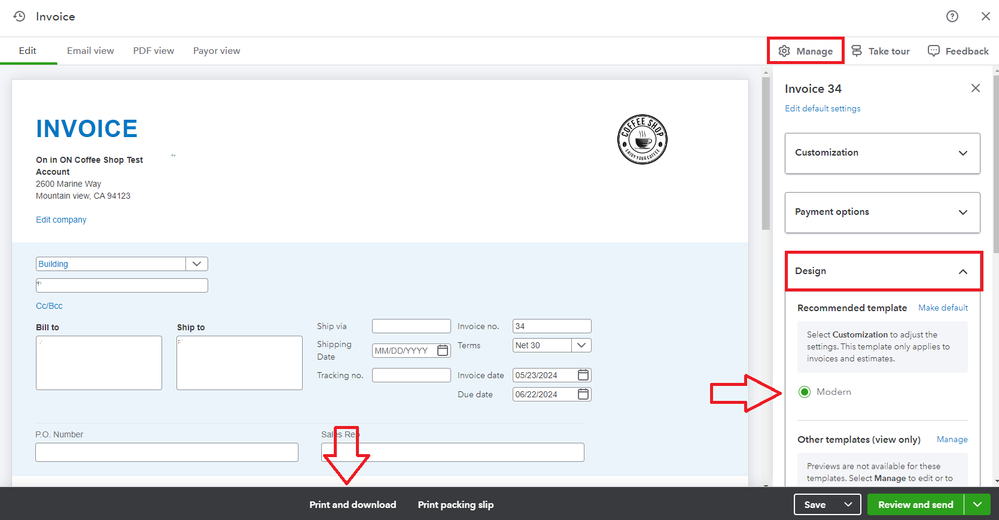The width and height of the screenshot is (999, 520).
Task: Click the Make default link
Action: pos(943,308)
